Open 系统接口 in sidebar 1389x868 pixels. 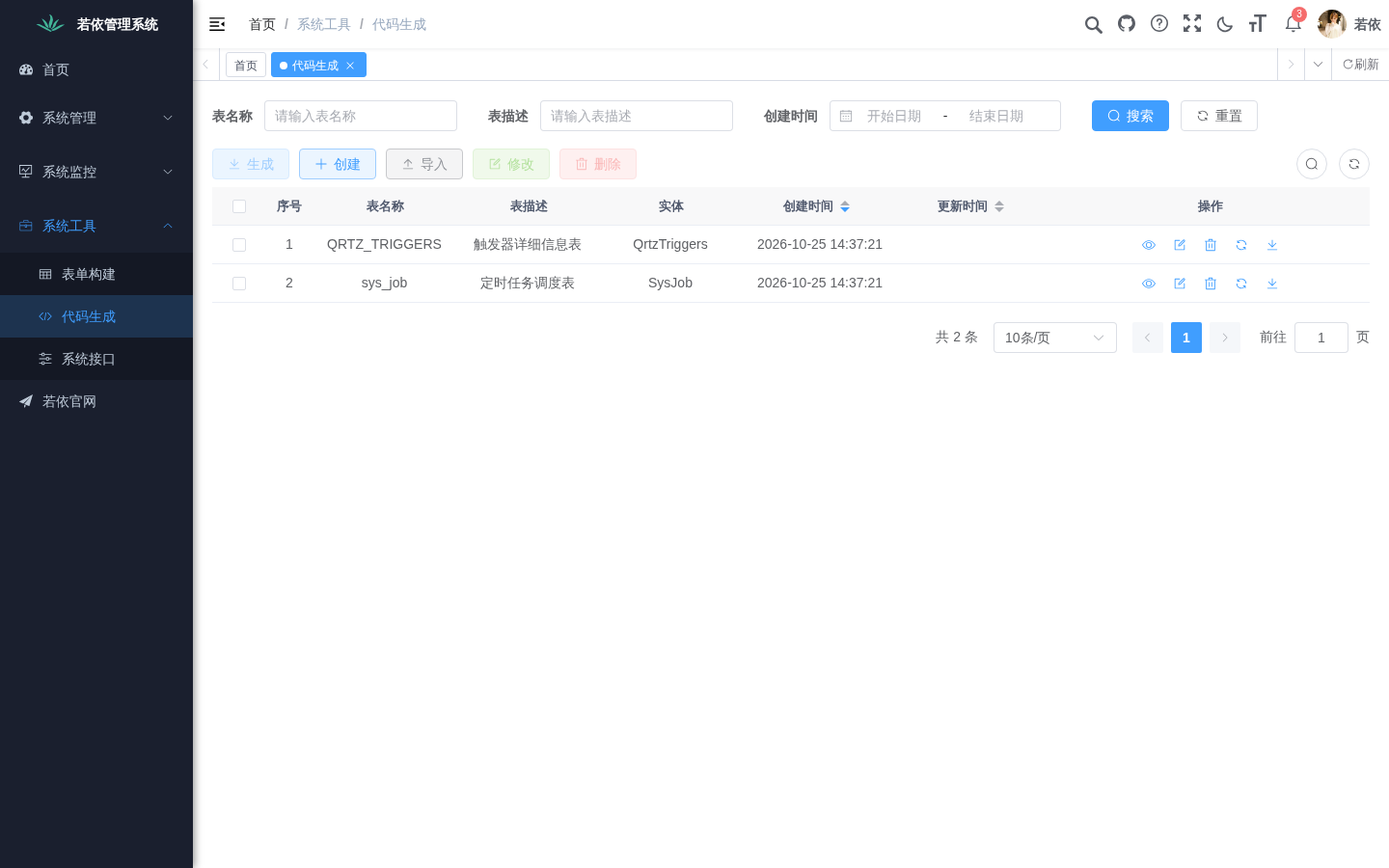[96, 359]
